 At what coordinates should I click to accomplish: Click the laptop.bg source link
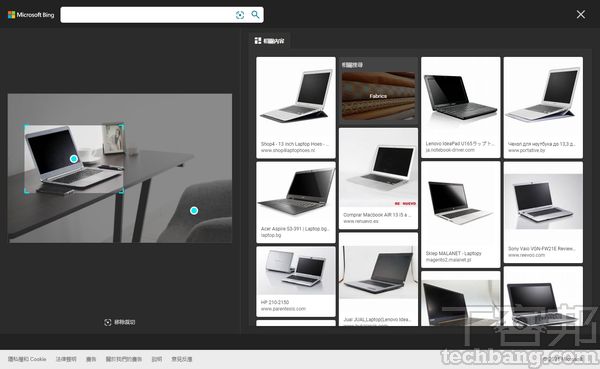click(271, 235)
